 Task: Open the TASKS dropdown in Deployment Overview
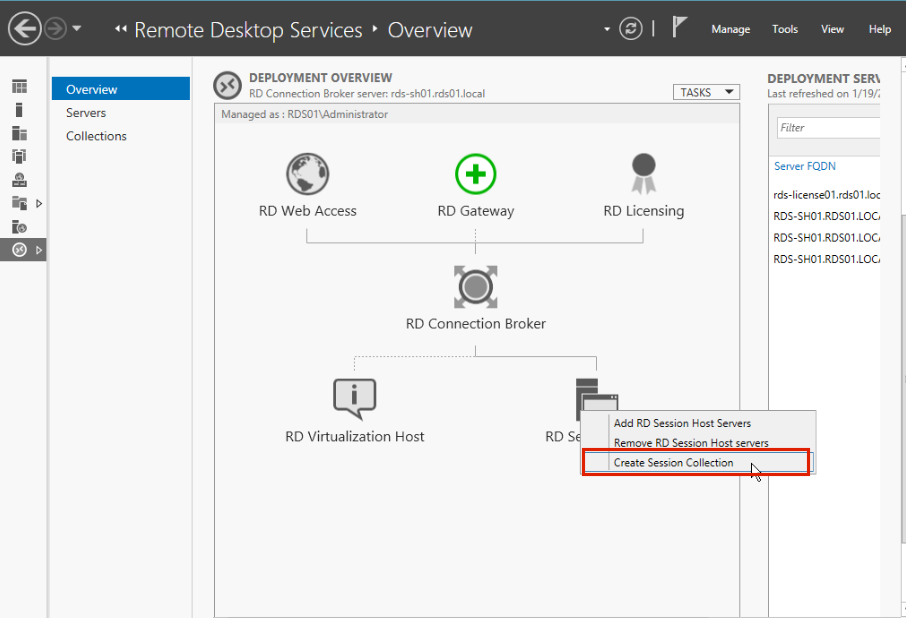pyautogui.click(x=706, y=92)
